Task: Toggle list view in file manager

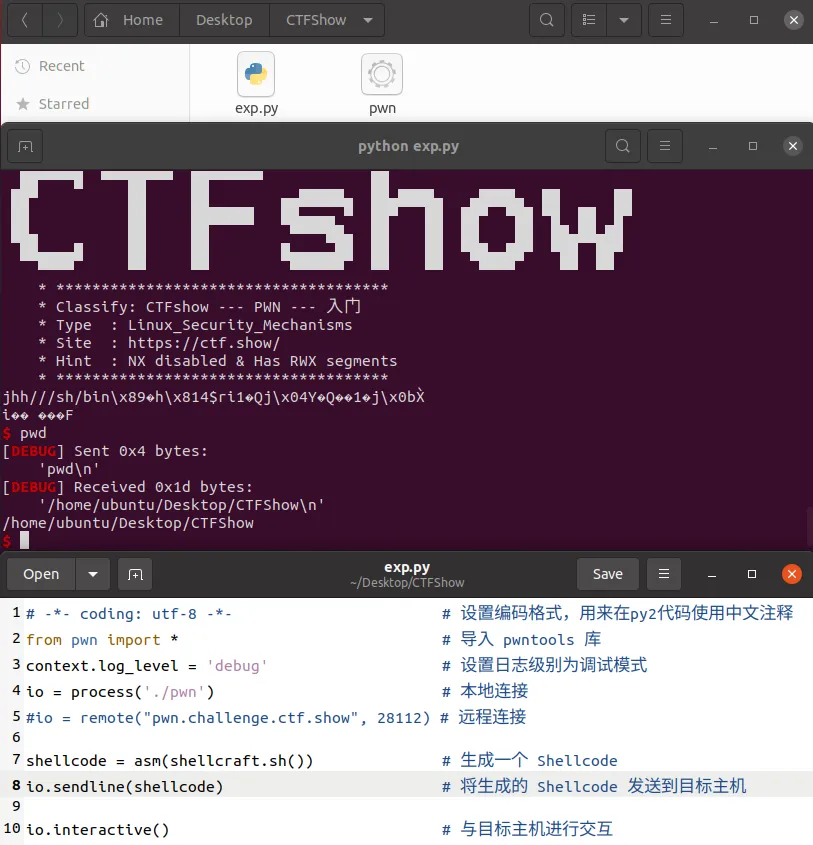Action: (589, 20)
